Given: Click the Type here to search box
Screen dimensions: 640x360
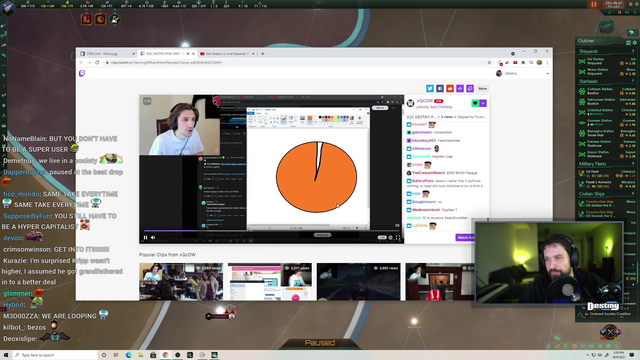Looking at the screenshot, I should (56, 355).
